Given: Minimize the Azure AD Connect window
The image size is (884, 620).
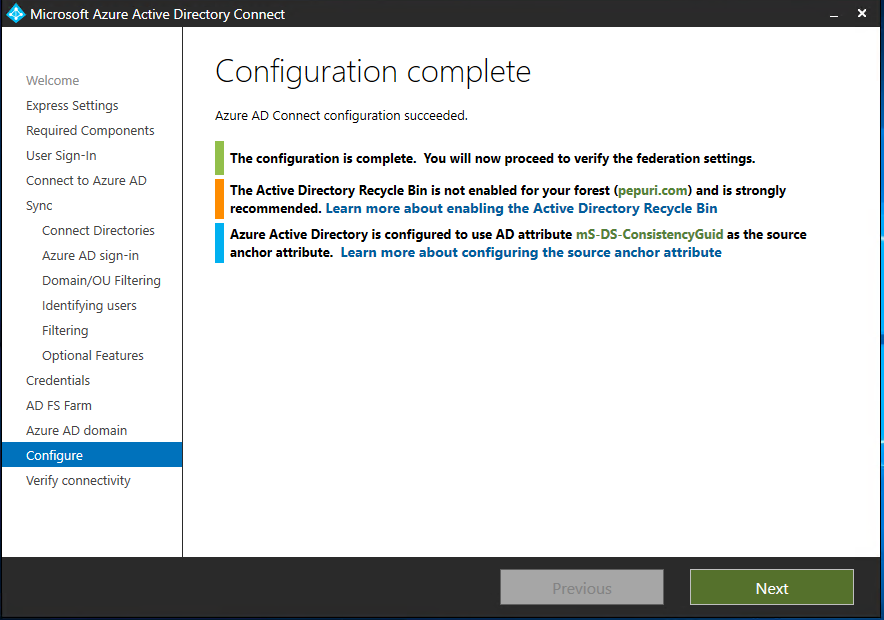Looking at the screenshot, I should click(x=834, y=14).
